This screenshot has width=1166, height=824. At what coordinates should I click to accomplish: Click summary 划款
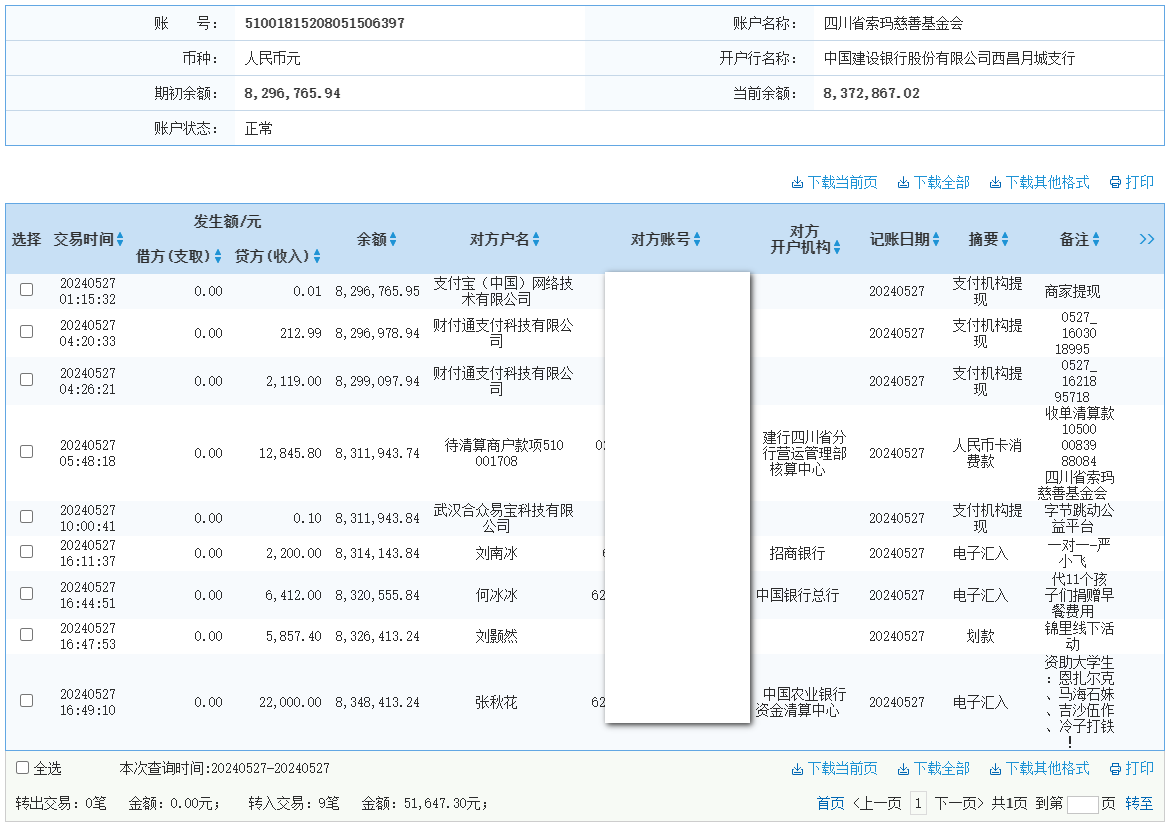[x=980, y=636]
